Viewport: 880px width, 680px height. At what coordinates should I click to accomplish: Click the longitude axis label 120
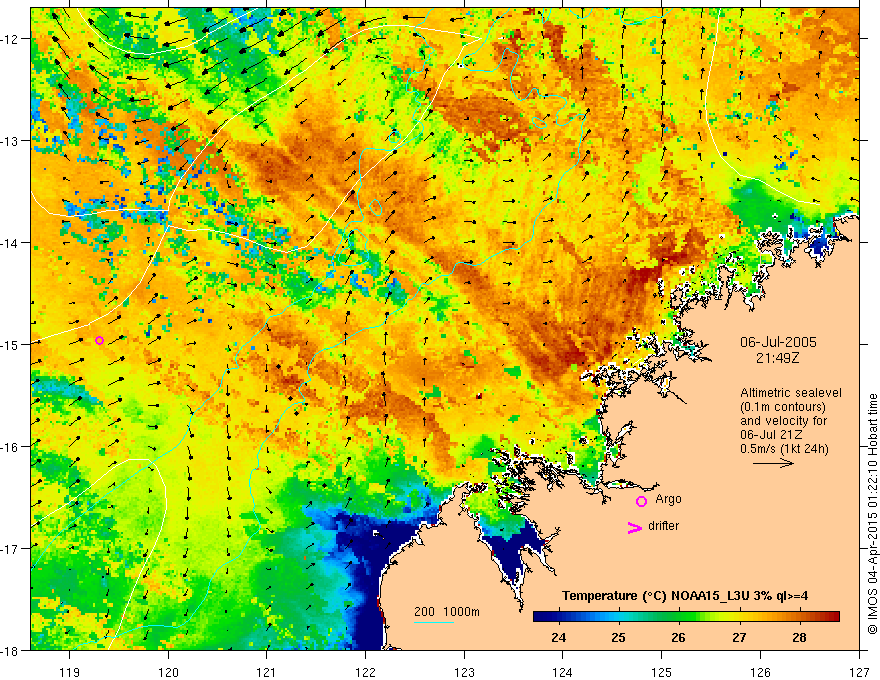coord(168,672)
